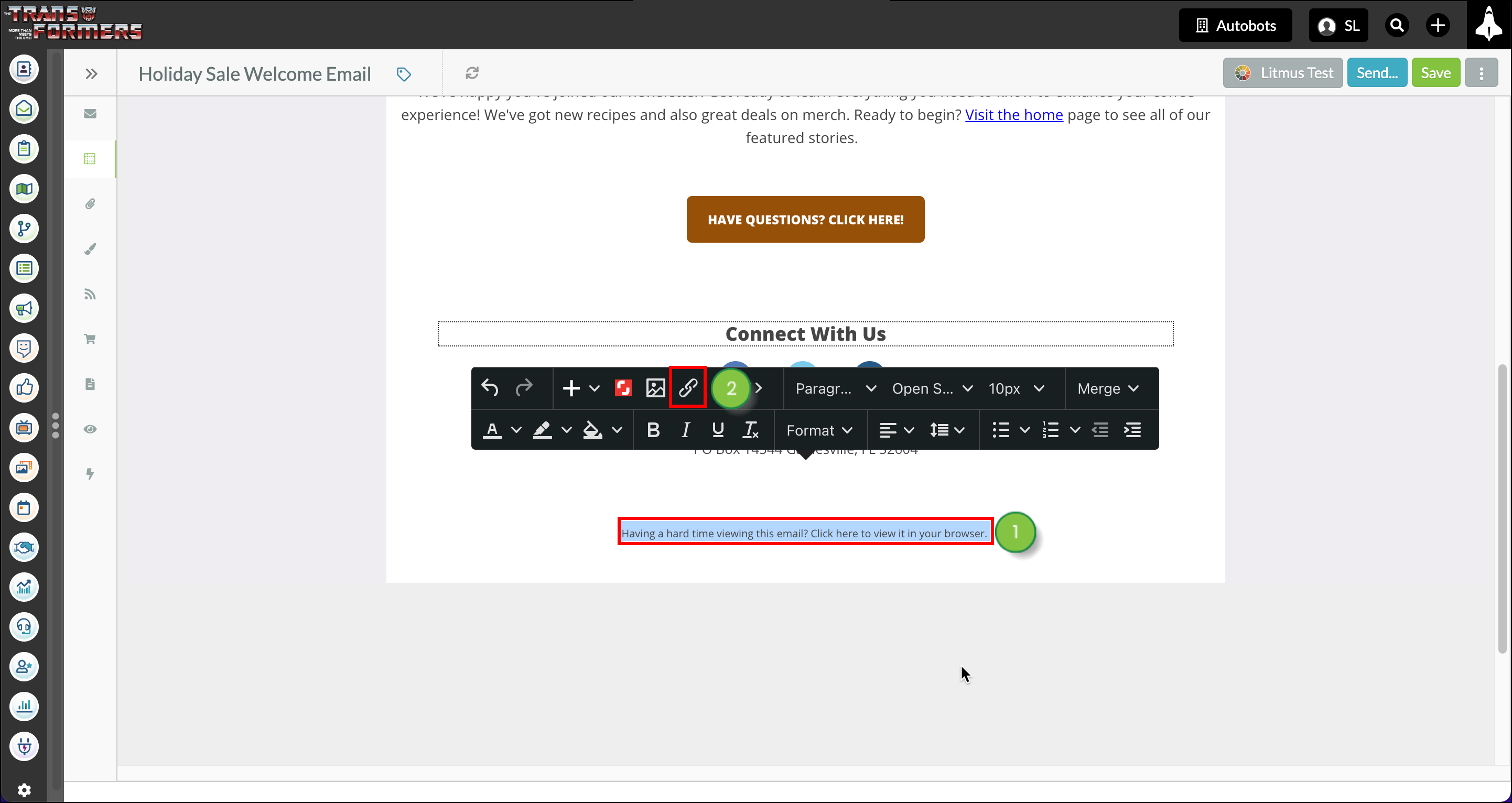Open the Paragraph style dropdown
Image resolution: width=1512 pixels, height=803 pixels.
(x=836, y=388)
